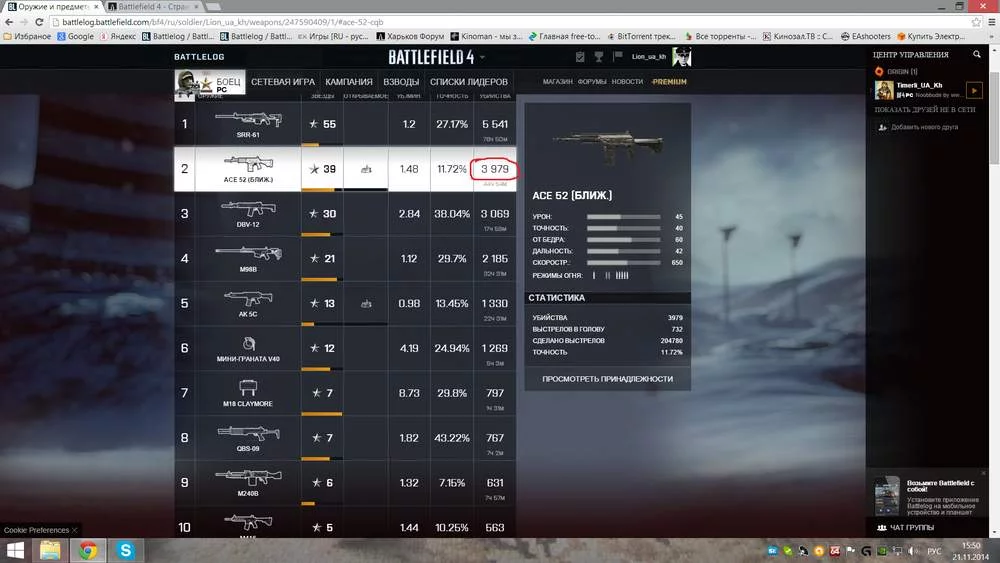The image size is (1000, 563).
Task: Click the BATTLELOG logo link
Action: [x=200, y=57]
